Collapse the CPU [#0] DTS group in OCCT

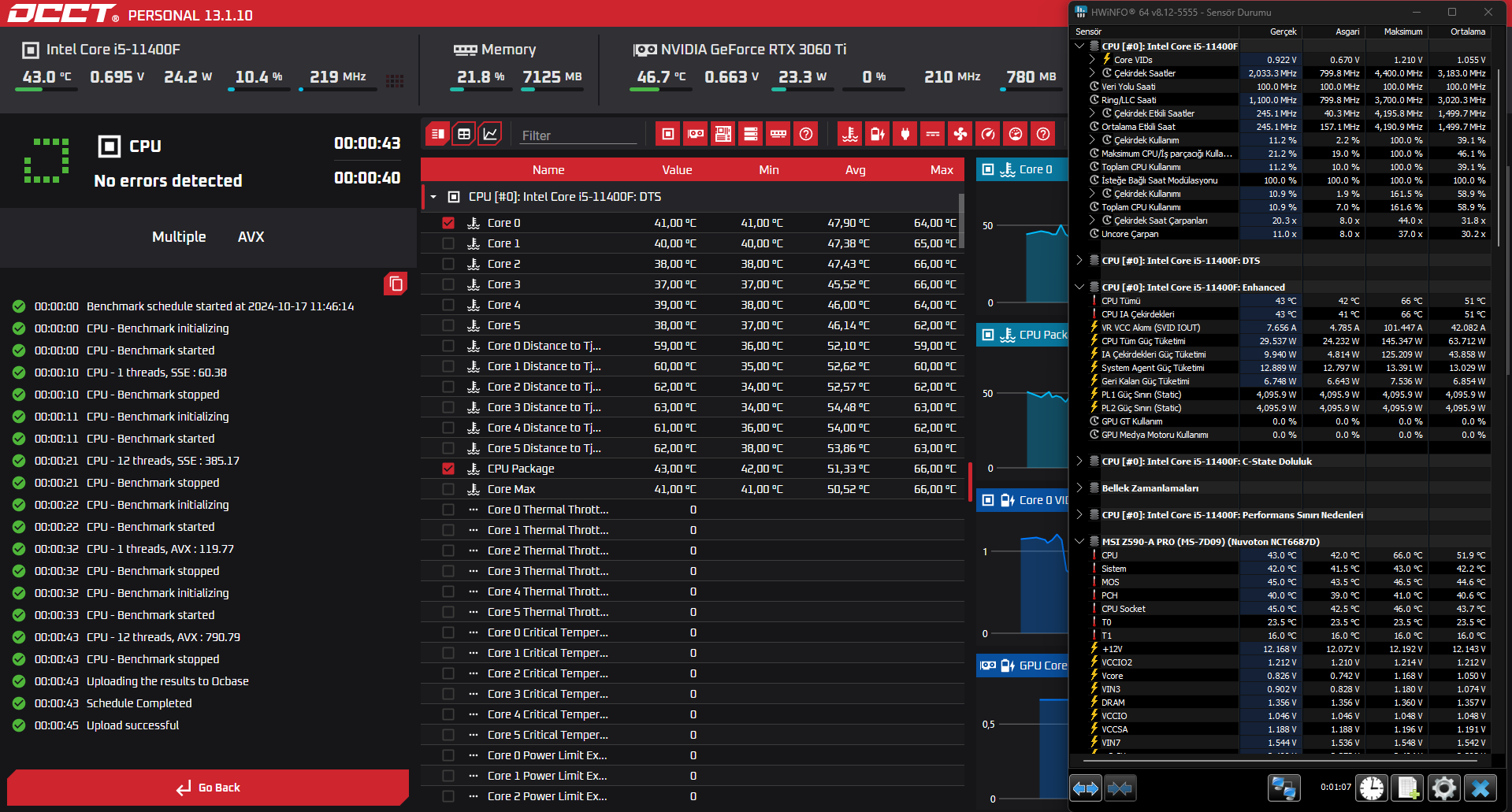[x=433, y=197]
